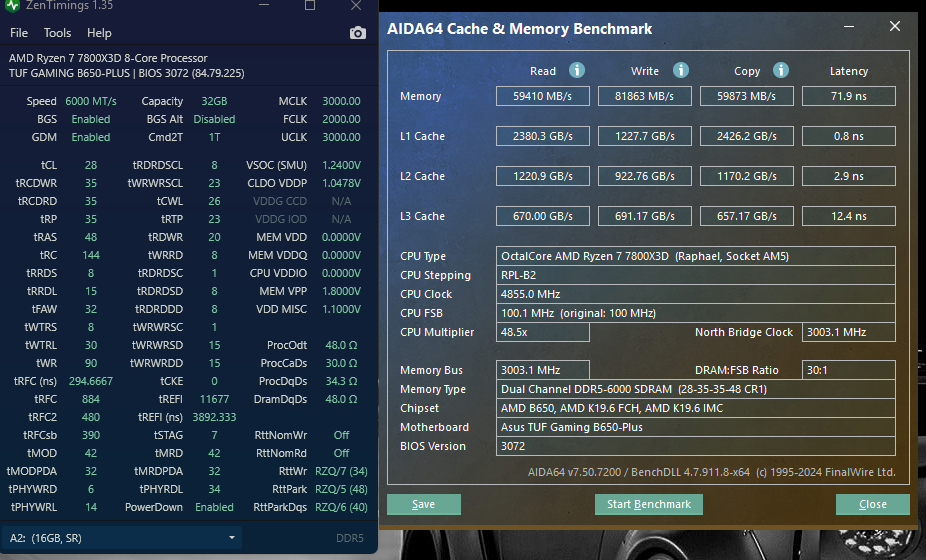
Task: Click the tRFC (ns) value 294.6667
Action: click(x=90, y=381)
